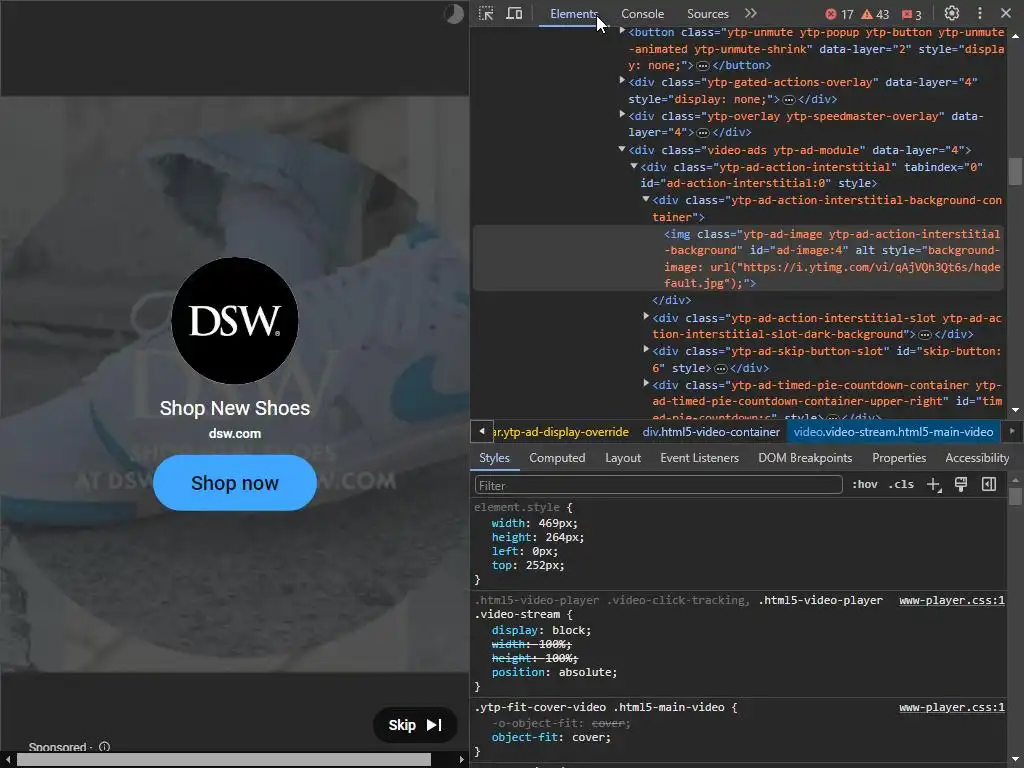Click the styles Filter input field
Screen dimensions: 1024x768
(x=658, y=485)
